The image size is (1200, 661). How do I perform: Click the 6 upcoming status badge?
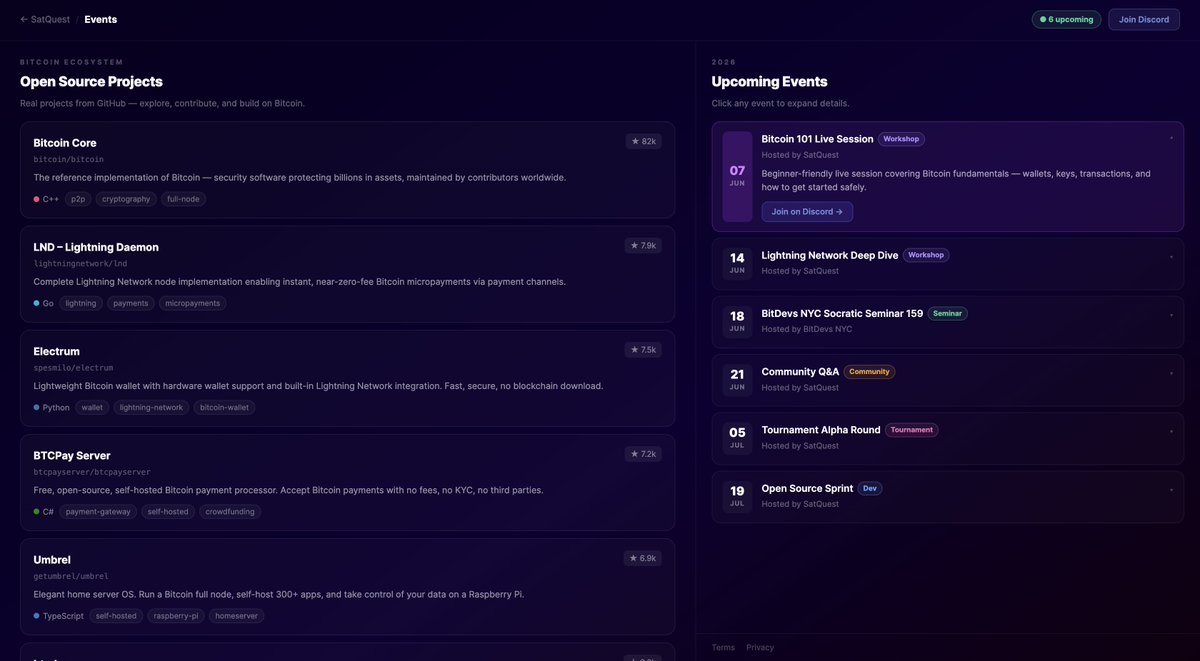tap(1066, 19)
